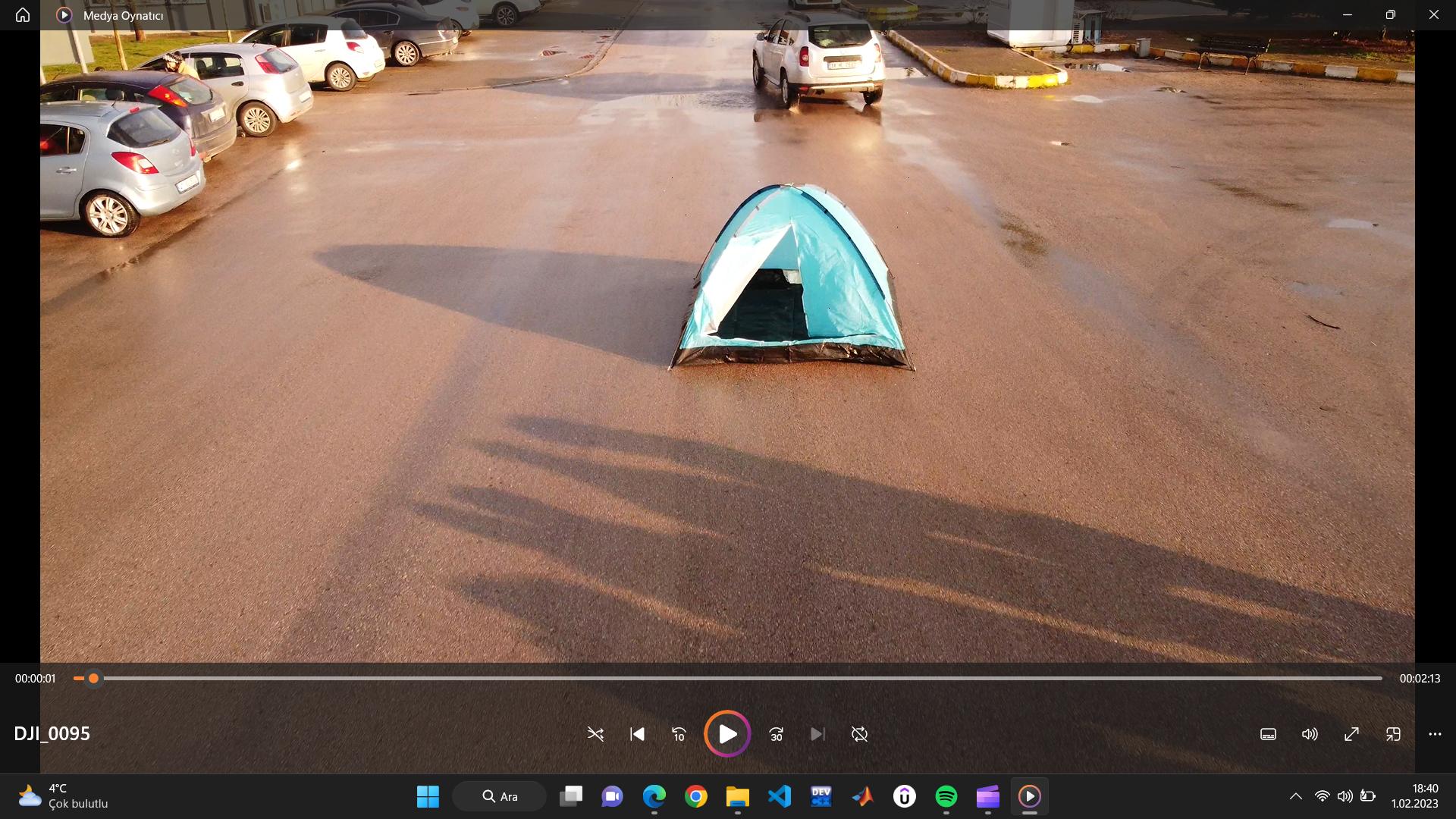Open MATLAB from taskbar

(863, 796)
